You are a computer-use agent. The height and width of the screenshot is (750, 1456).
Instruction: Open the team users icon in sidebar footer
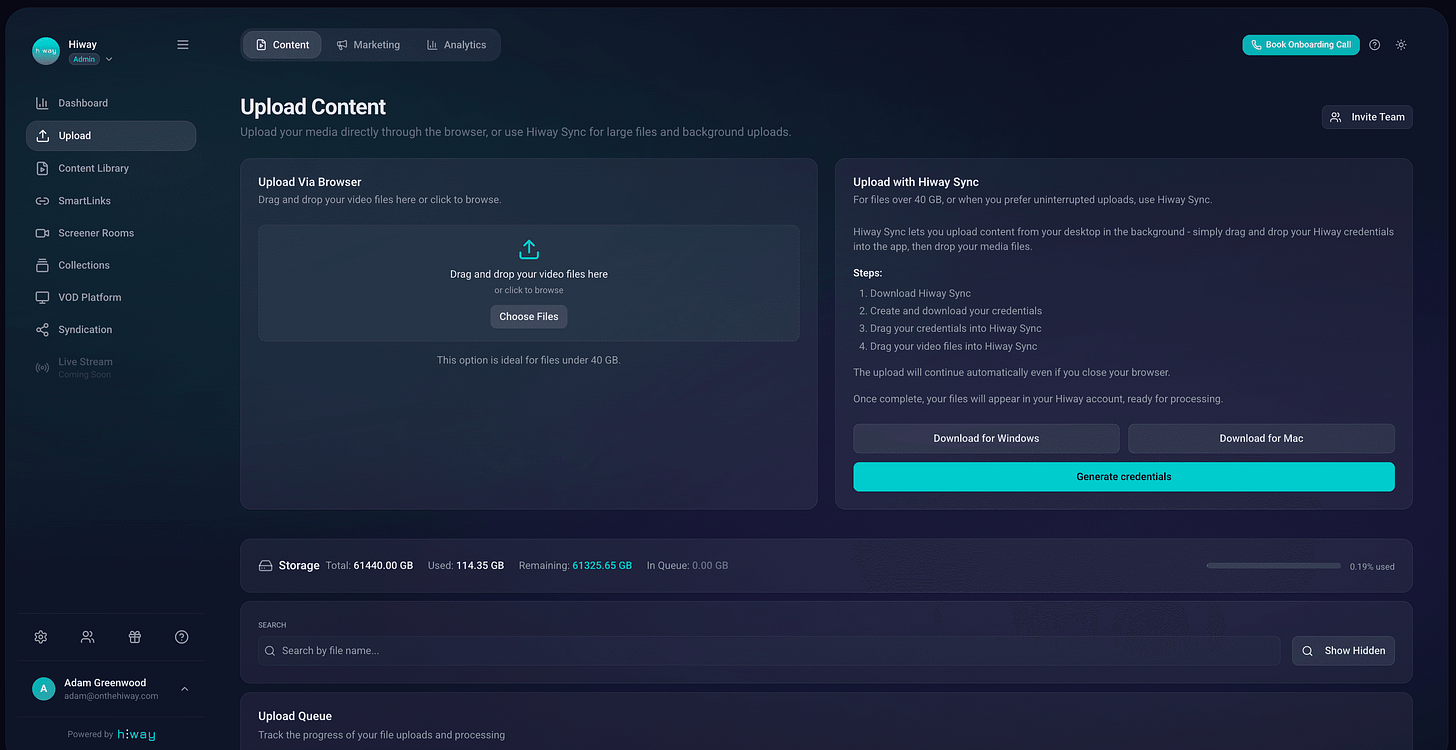pos(88,637)
